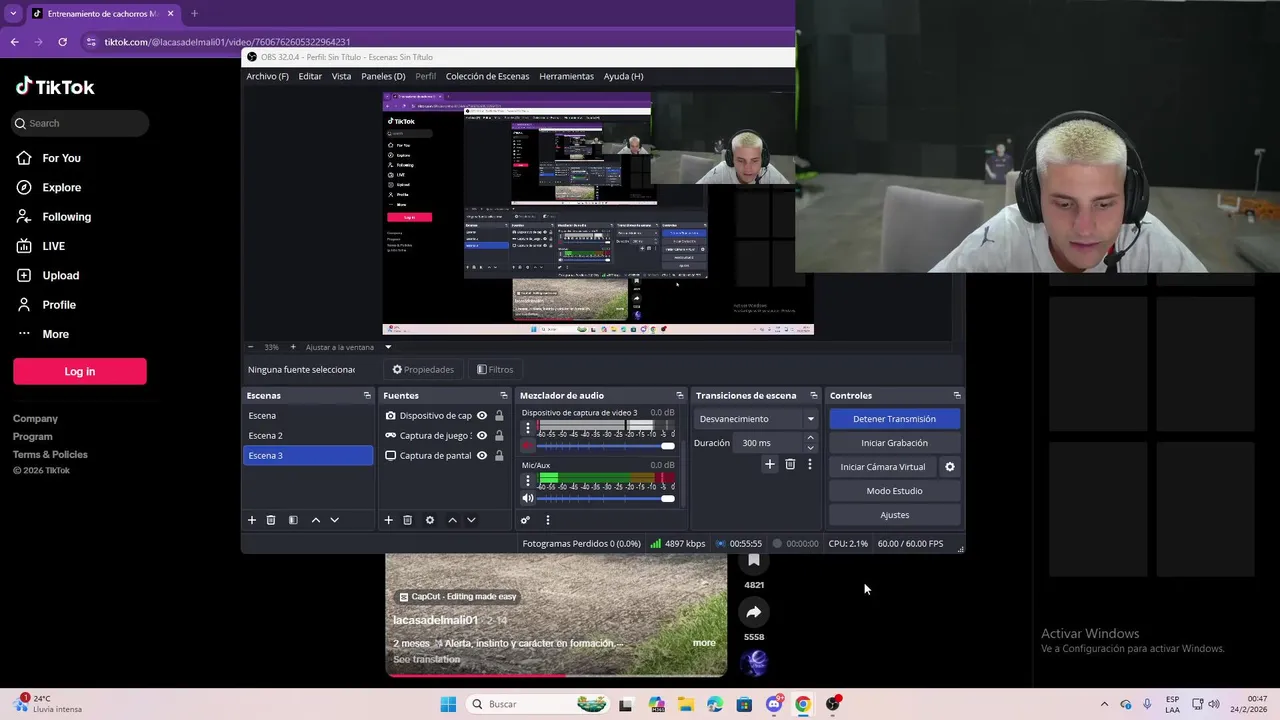Select Escena 2 in scenes list

pyautogui.click(x=308, y=436)
